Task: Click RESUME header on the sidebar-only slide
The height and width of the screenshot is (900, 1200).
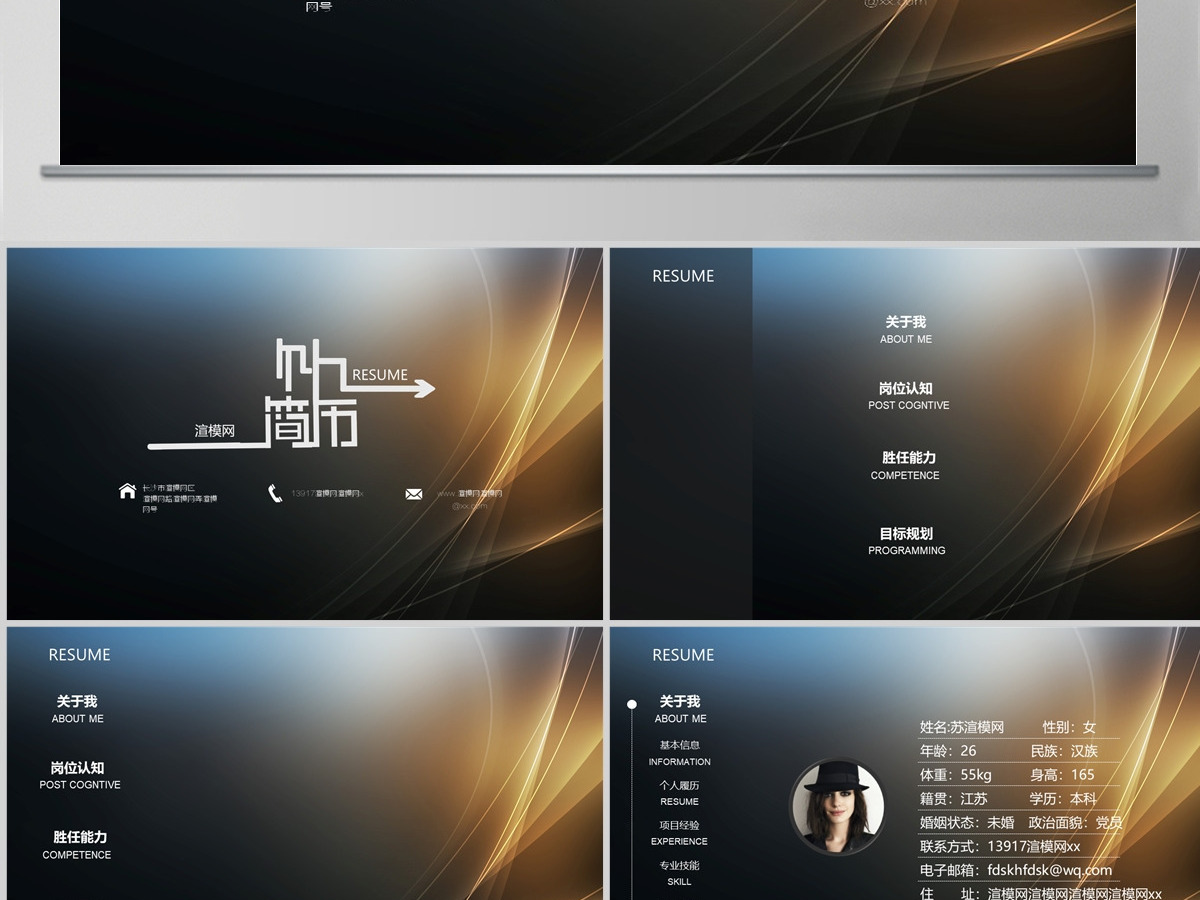Action: click(79, 655)
